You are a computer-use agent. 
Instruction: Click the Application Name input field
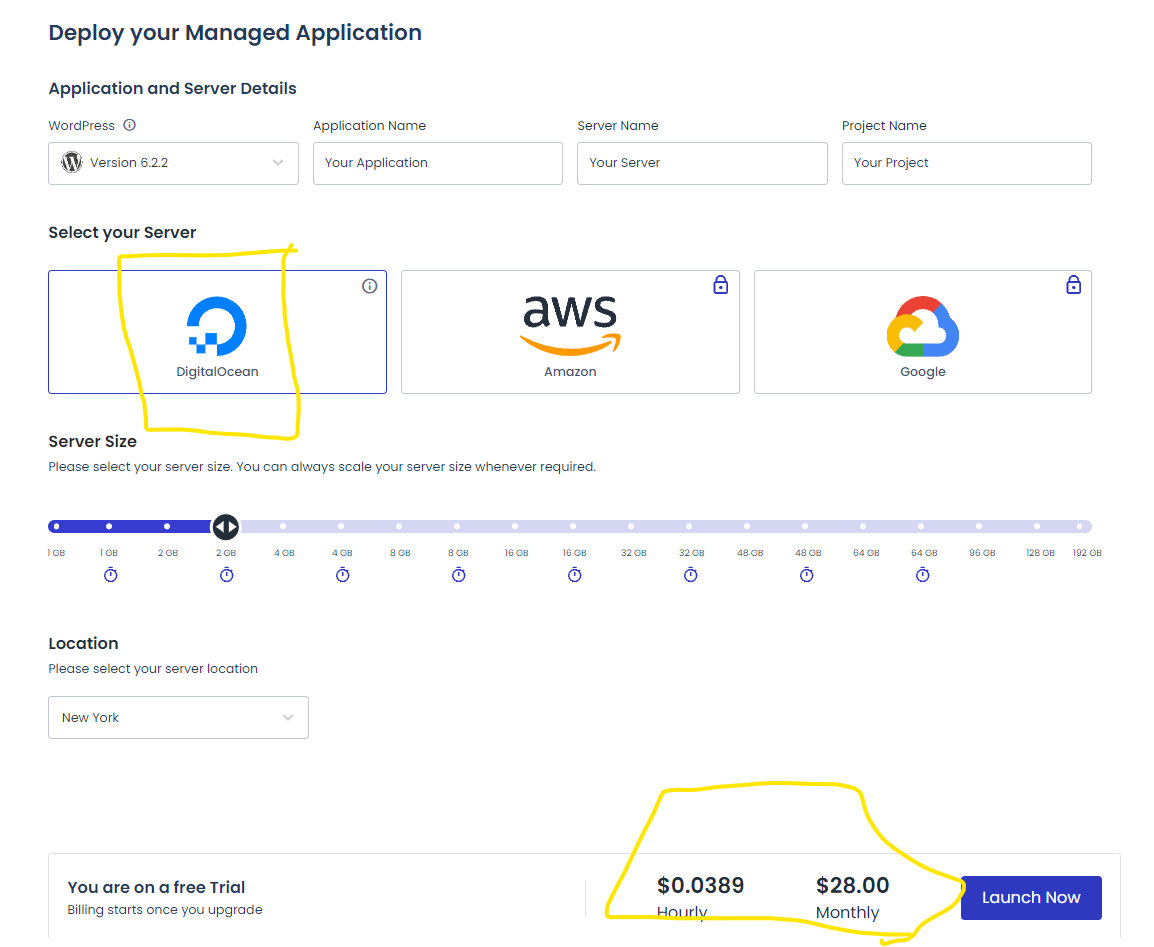pyautogui.click(x=438, y=163)
